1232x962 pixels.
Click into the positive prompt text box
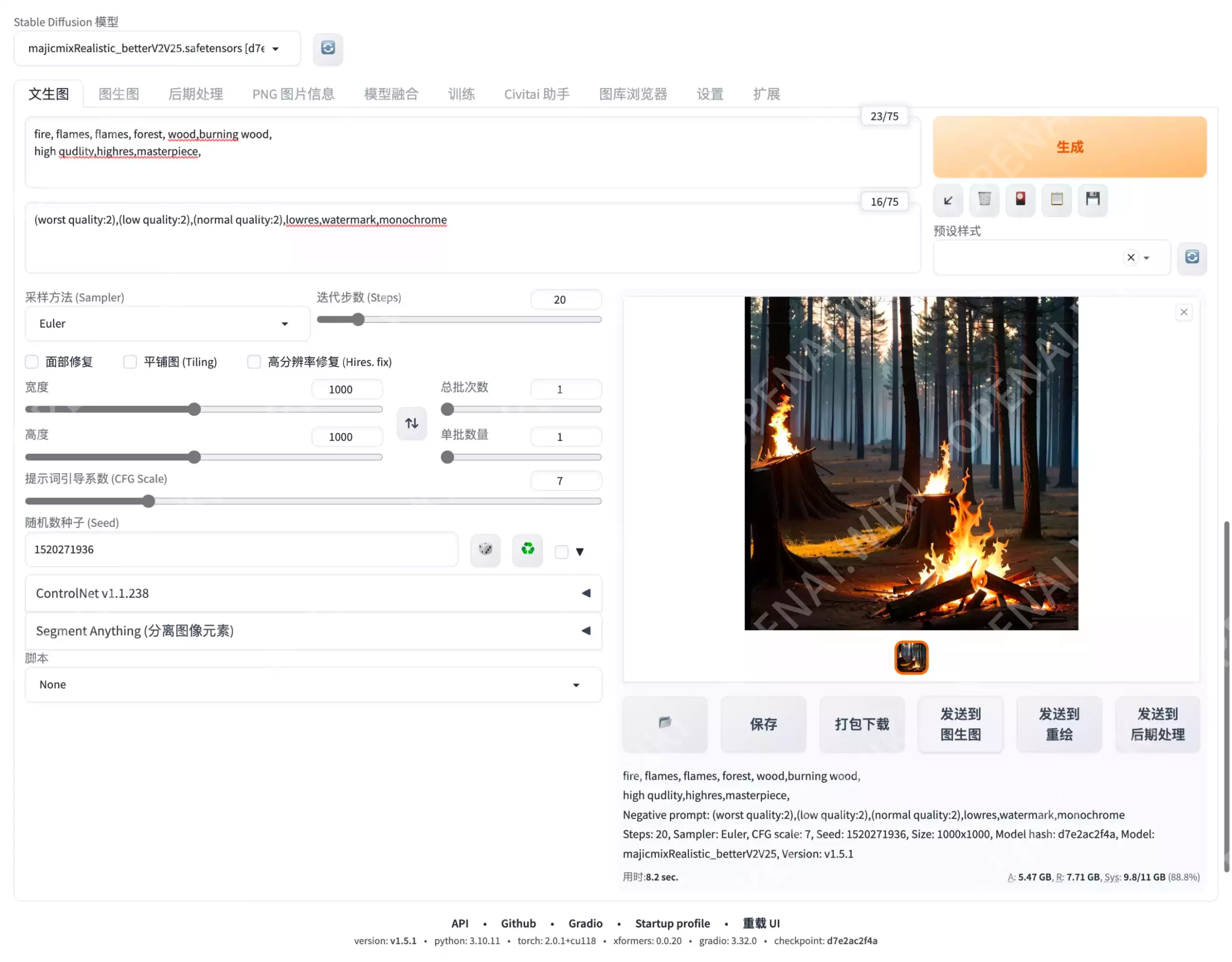coord(473,152)
